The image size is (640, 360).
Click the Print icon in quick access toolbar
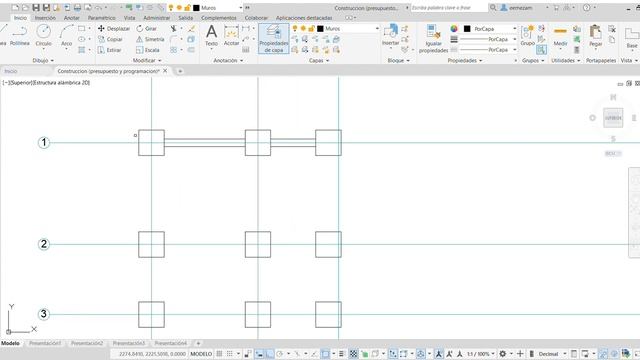[77, 7]
